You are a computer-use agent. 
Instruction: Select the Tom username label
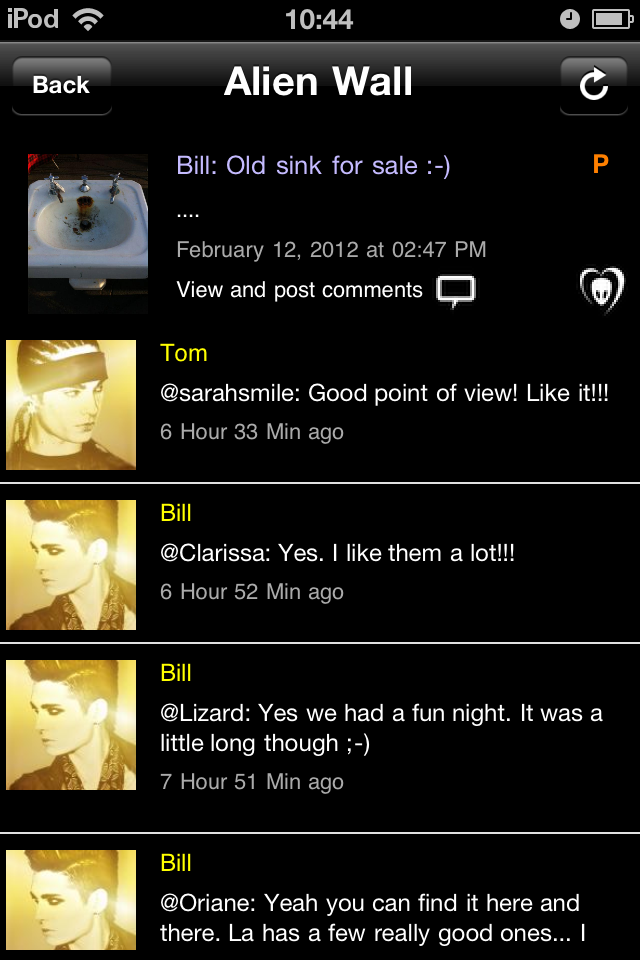[184, 353]
